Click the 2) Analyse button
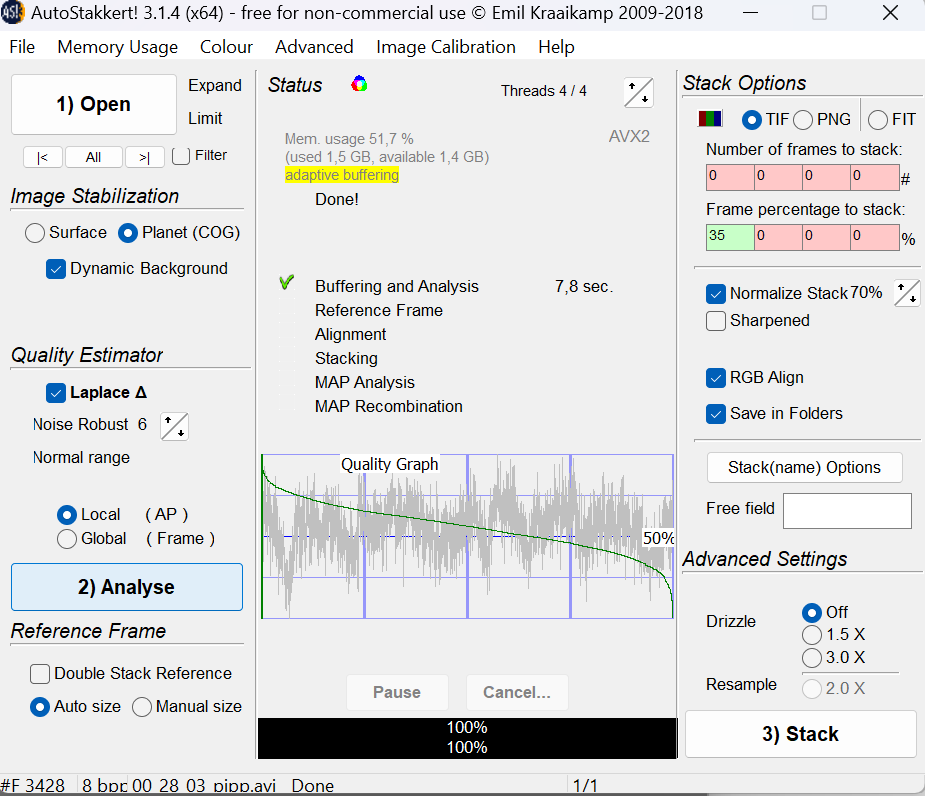 pyautogui.click(x=127, y=587)
